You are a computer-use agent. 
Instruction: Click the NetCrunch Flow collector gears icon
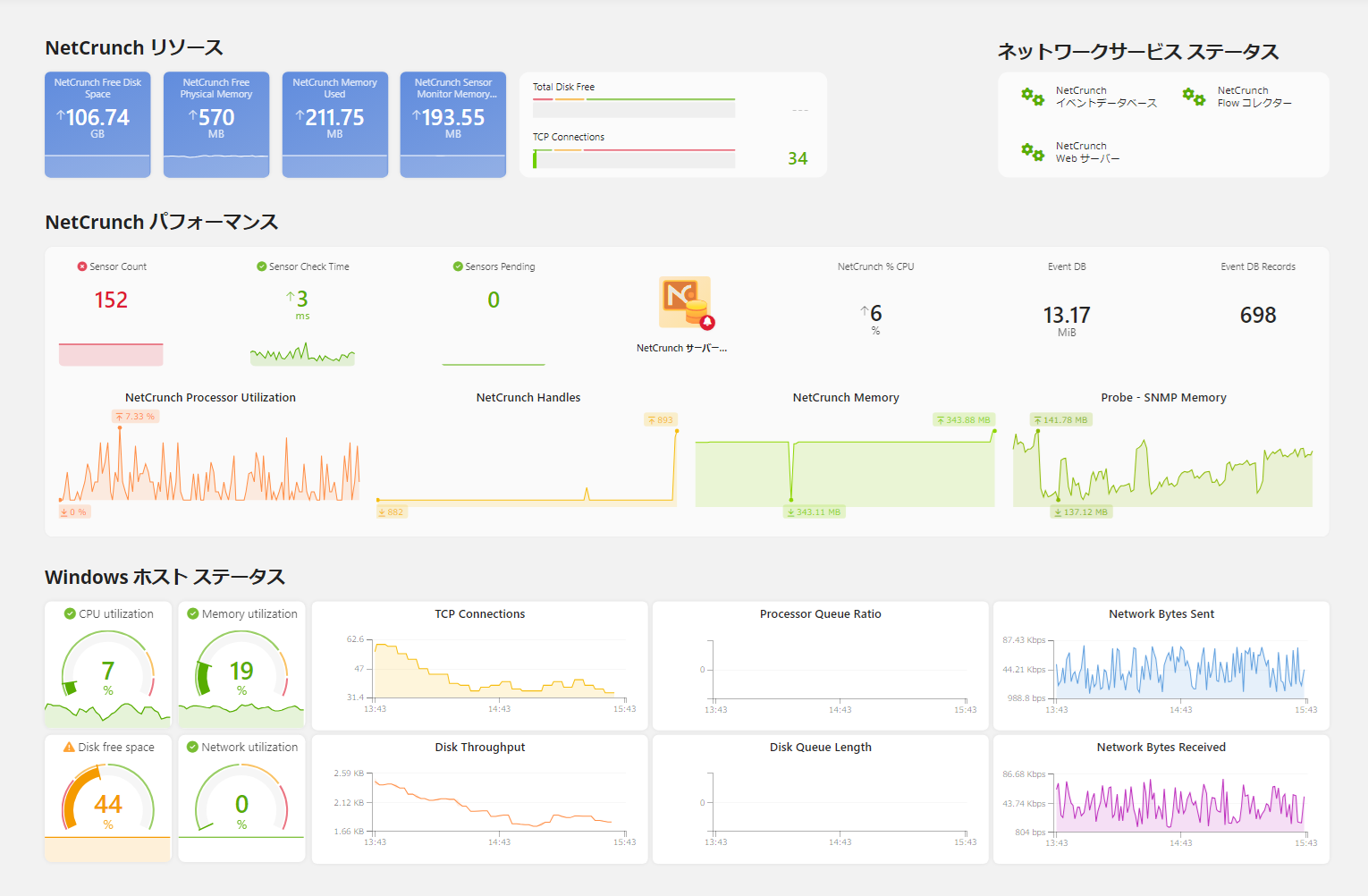point(1194,97)
